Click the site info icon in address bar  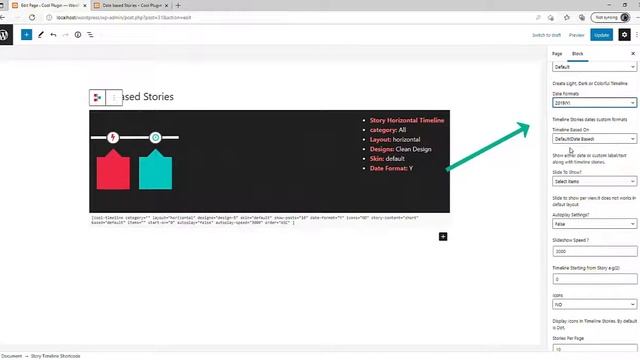[x=49, y=18]
